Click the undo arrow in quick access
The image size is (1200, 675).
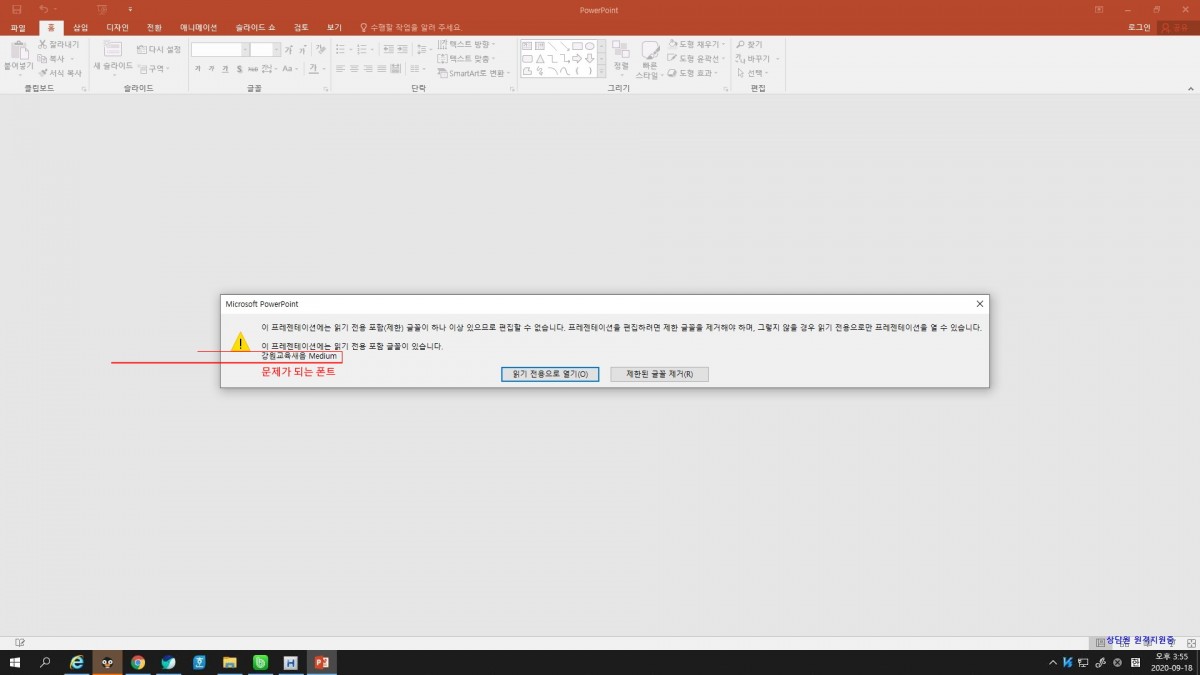(x=44, y=9)
